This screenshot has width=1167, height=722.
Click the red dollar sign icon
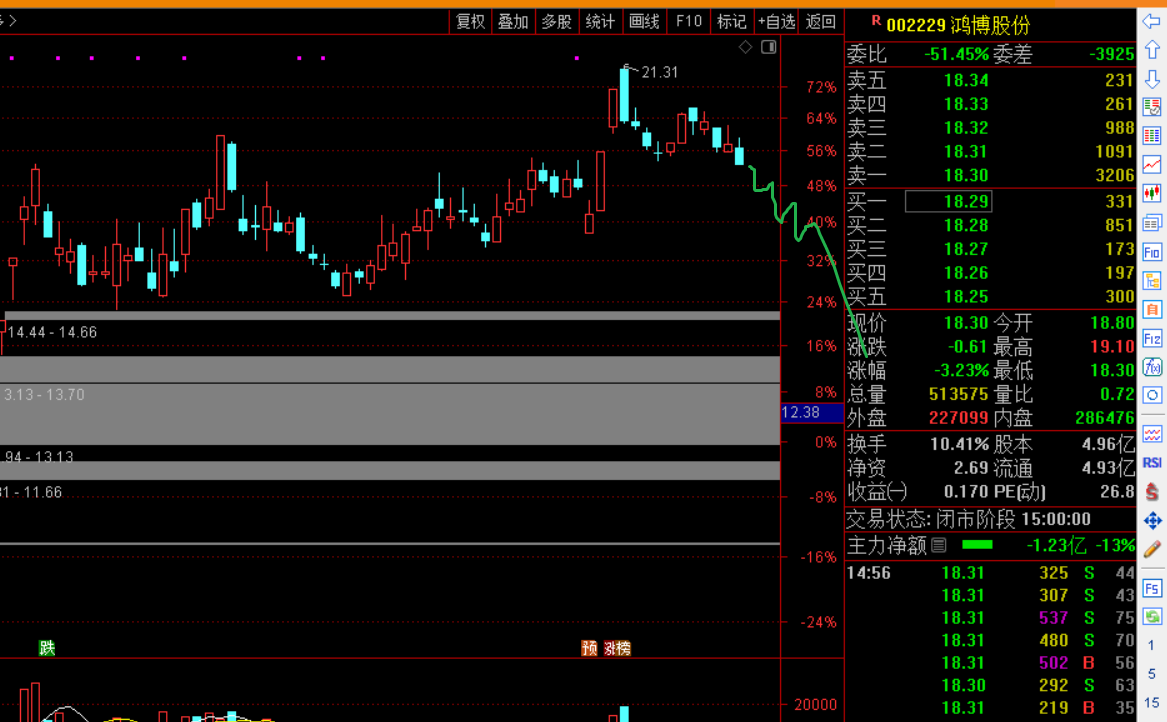point(1151,491)
